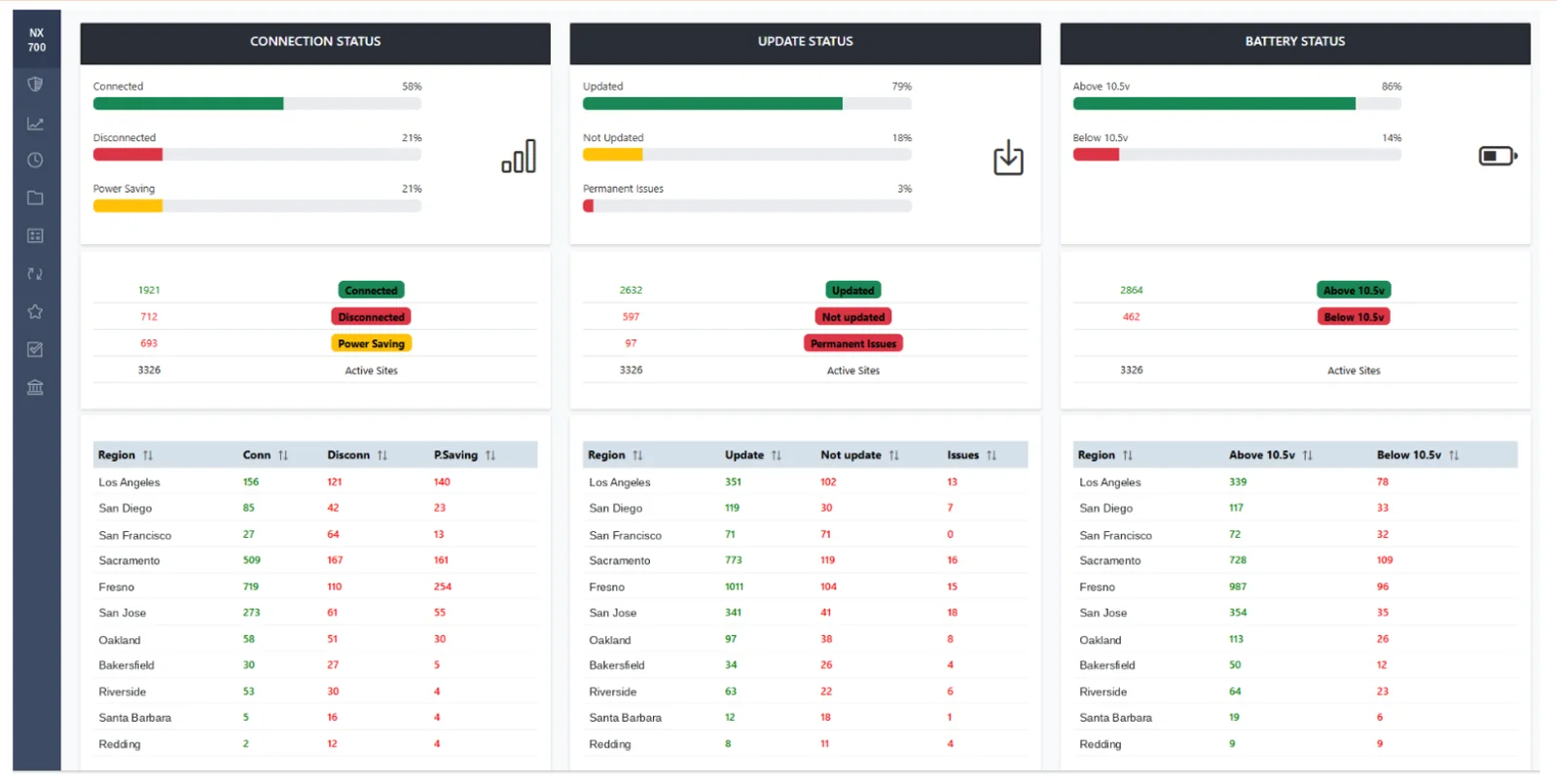1557x784 pixels.
Task: Click the BATTERY STATUS panel header
Action: tap(1295, 42)
